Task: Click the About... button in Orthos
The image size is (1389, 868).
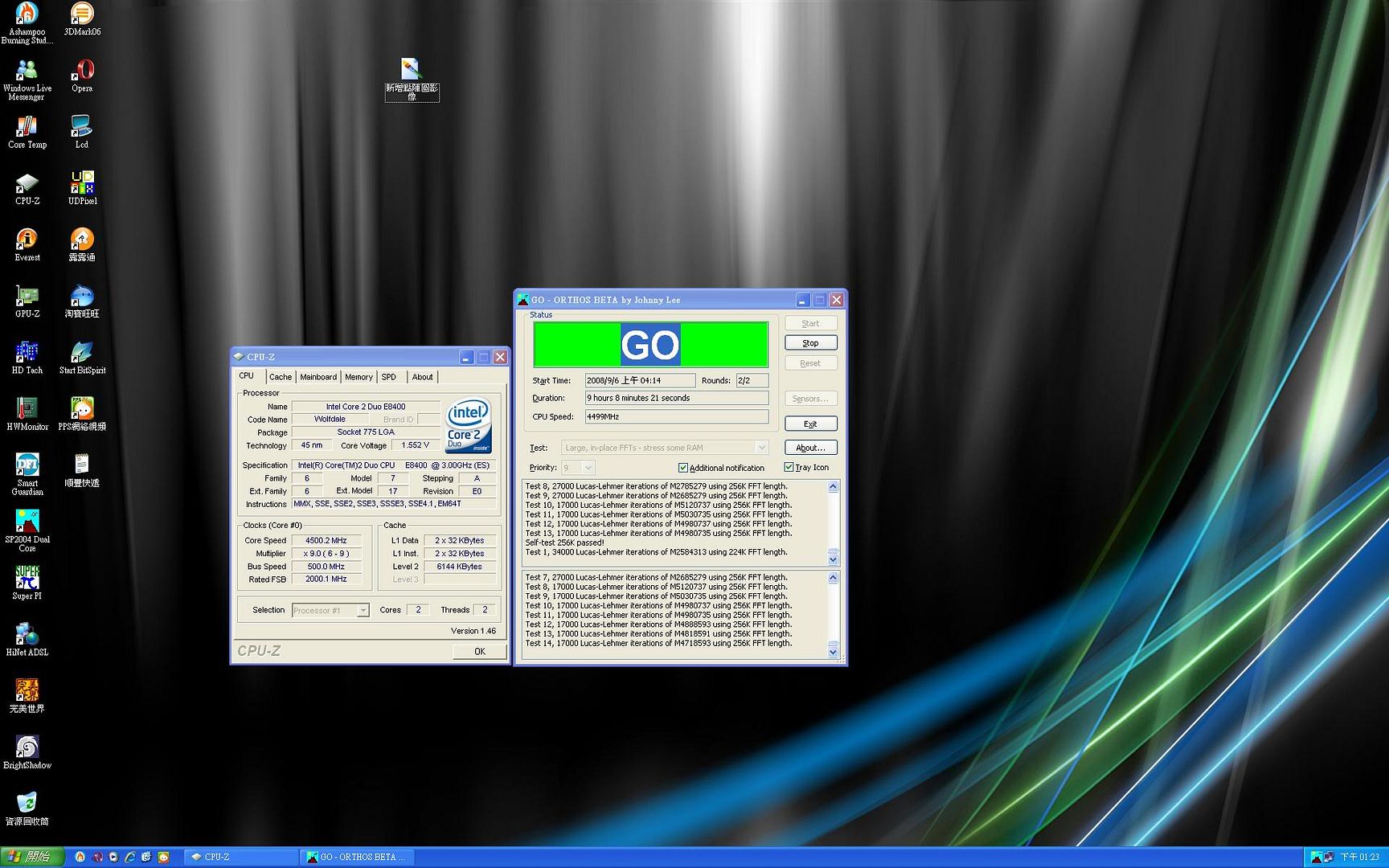Action: 810,448
